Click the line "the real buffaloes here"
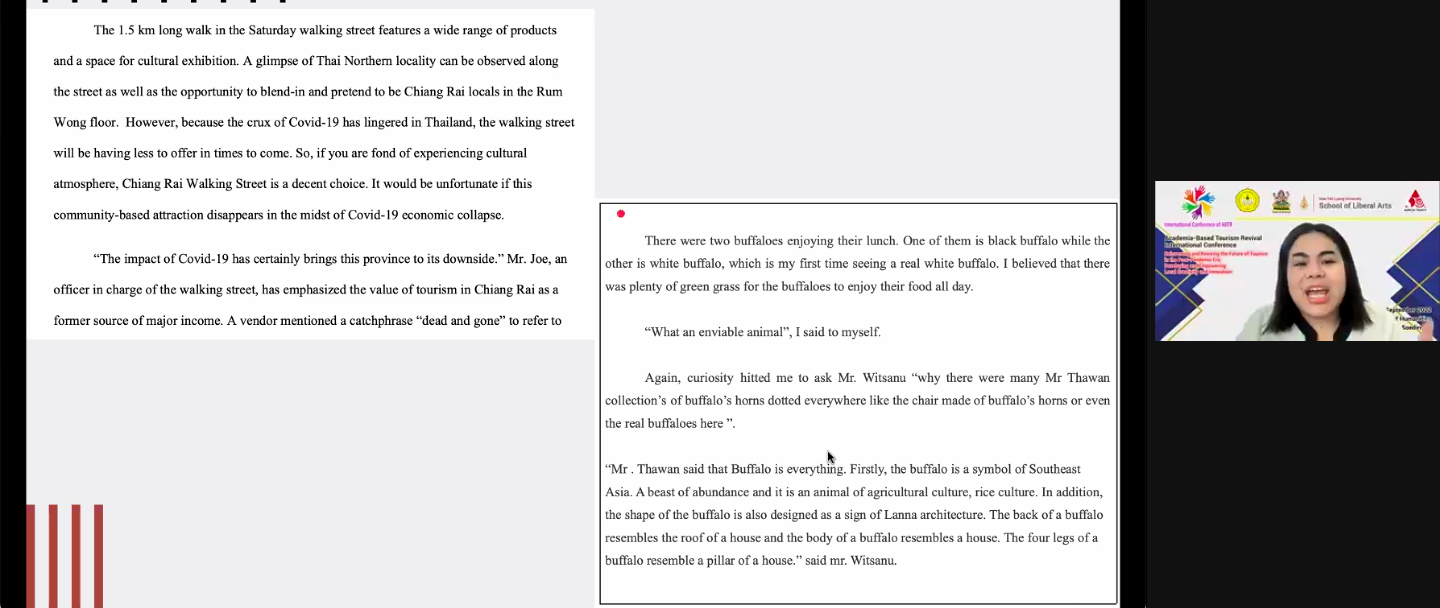This screenshot has width=1440, height=608. 670,424
